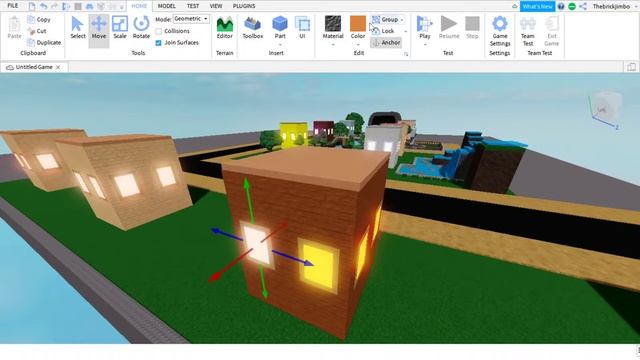Open the UI insert tool
640x360 pixels.
[x=302, y=28]
